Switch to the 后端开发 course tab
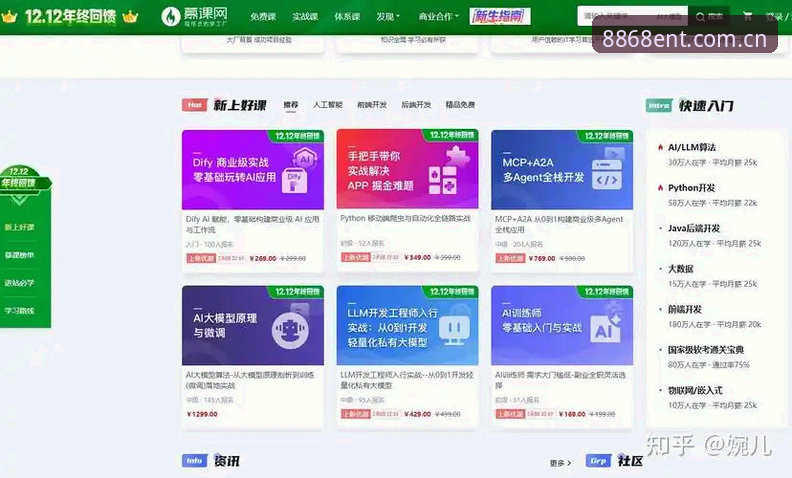792x478 pixels. pos(416,105)
